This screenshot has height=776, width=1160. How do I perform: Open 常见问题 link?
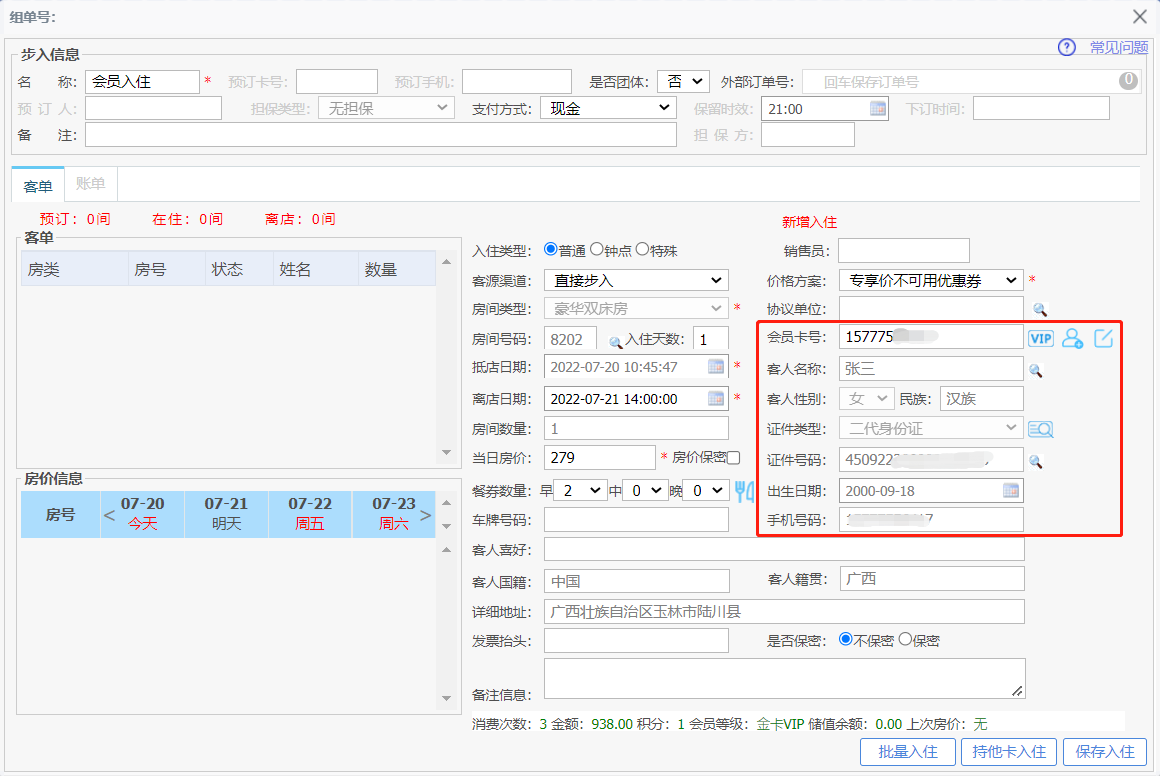1119,47
